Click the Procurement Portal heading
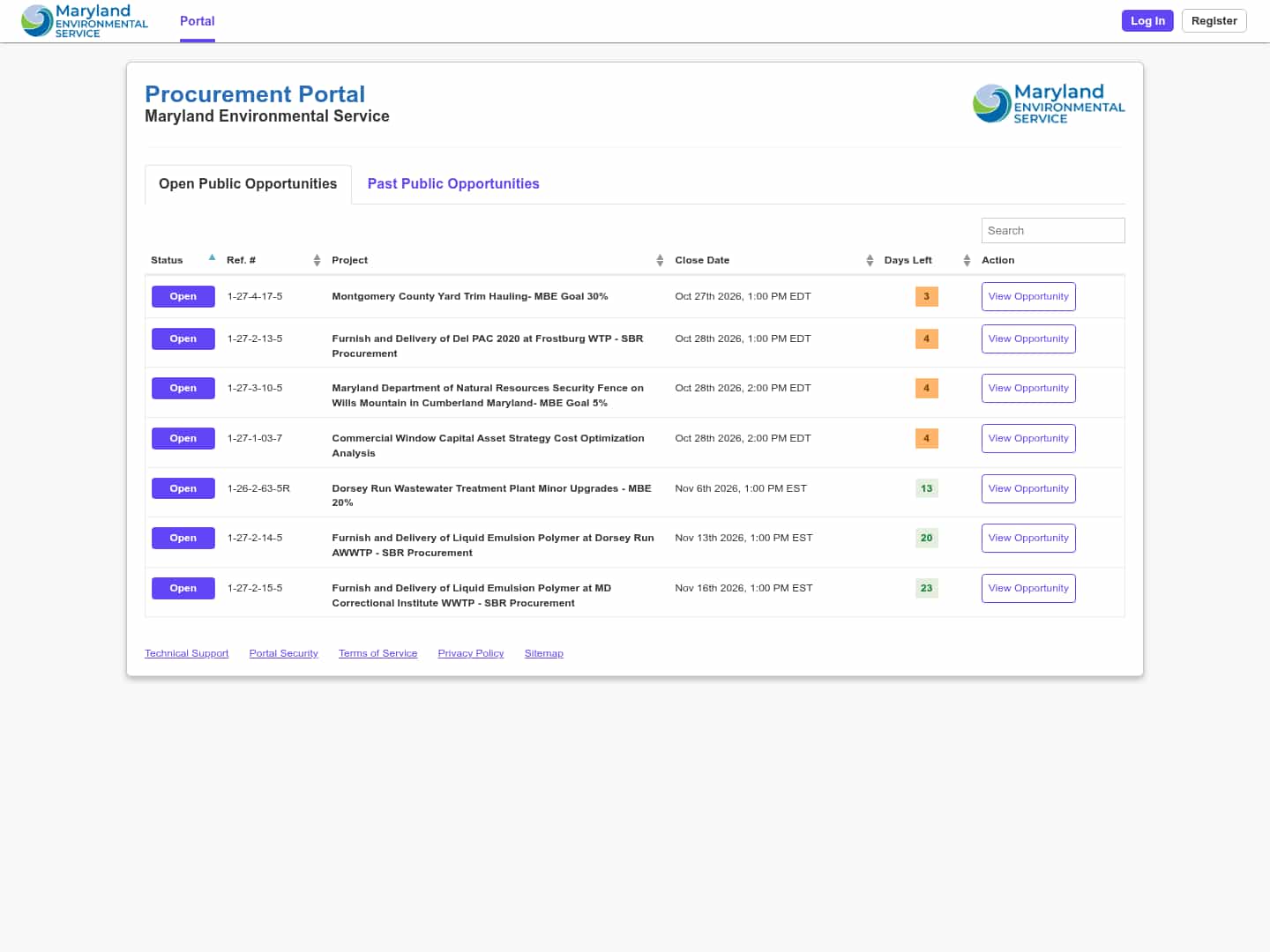 (x=255, y=94)
